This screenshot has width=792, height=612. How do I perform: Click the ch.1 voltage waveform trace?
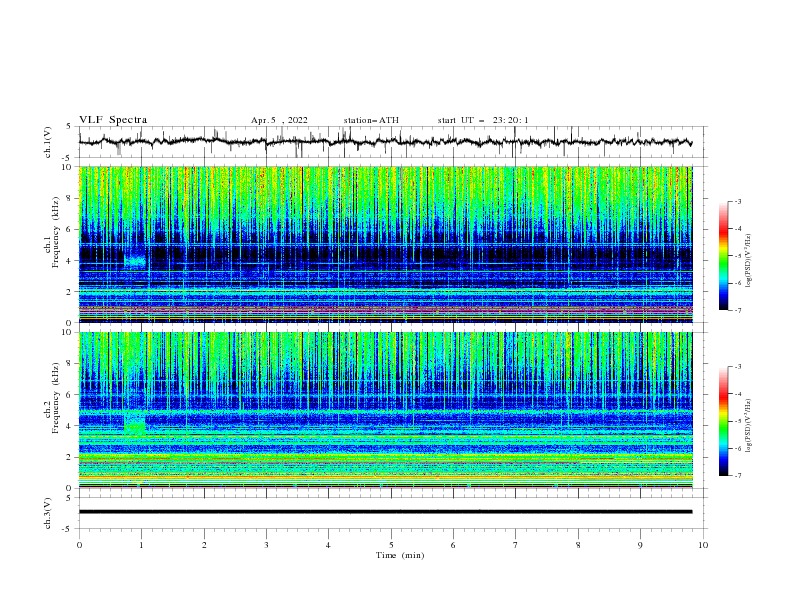point(385,142)
